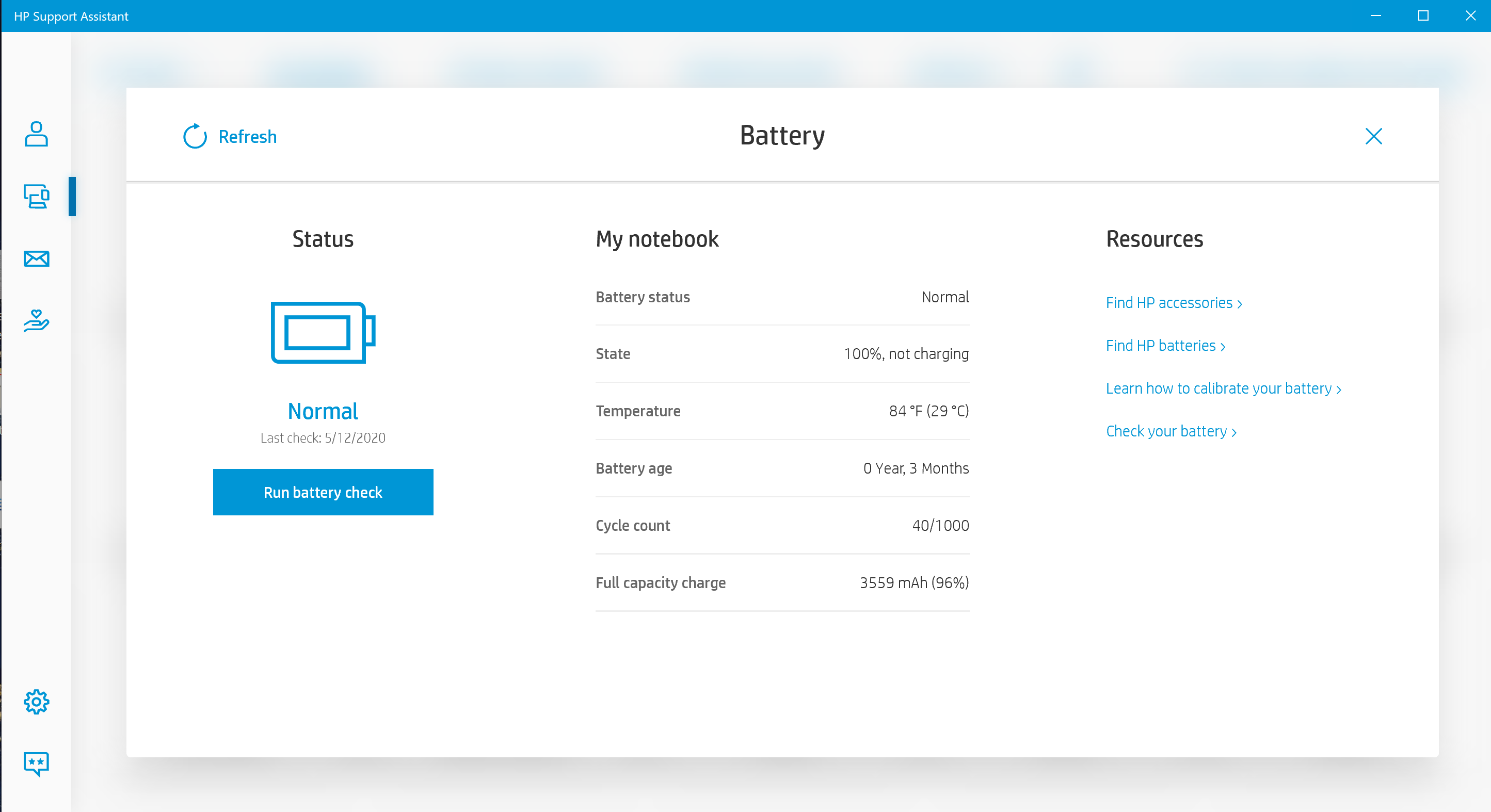Click the Refresh text label

tap(248, 137)
